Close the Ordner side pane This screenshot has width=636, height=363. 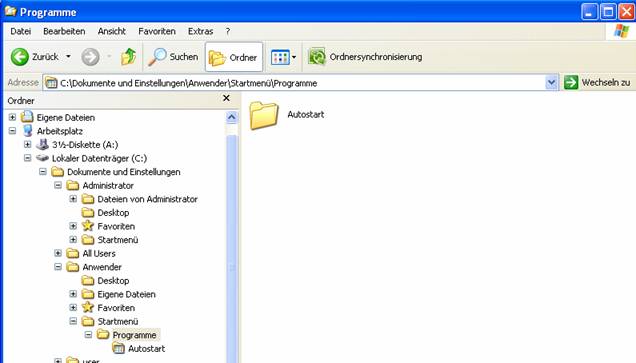tap(226, 98)
